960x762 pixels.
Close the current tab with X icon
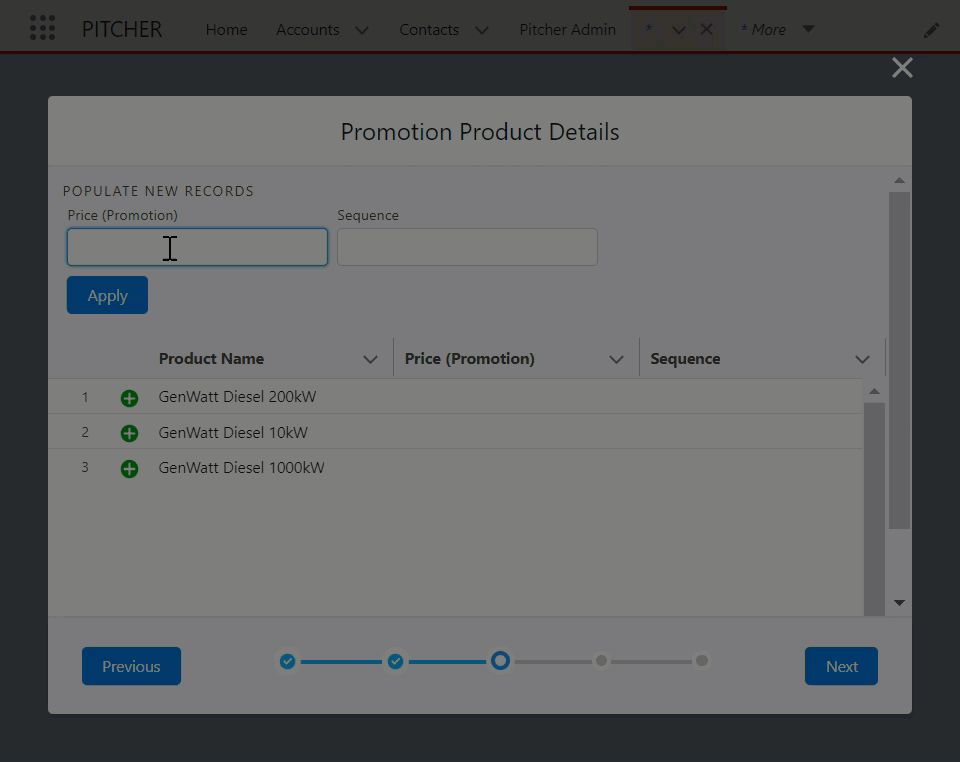(x=706, y=29)
